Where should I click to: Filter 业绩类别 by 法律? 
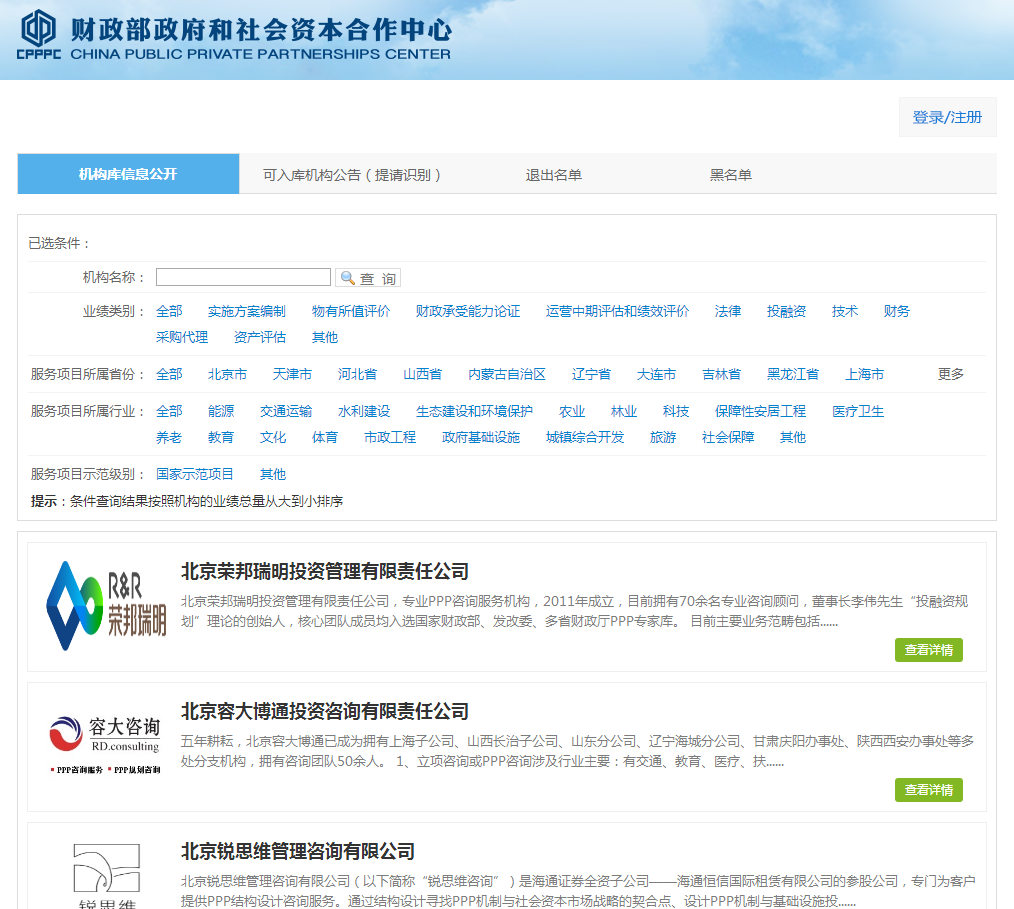(x=728, y=311)
